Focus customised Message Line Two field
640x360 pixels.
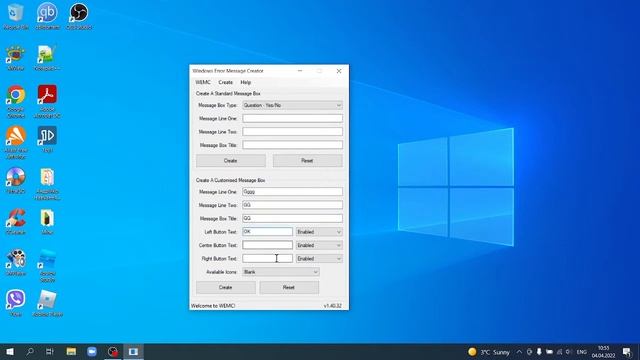coord(292,205)
